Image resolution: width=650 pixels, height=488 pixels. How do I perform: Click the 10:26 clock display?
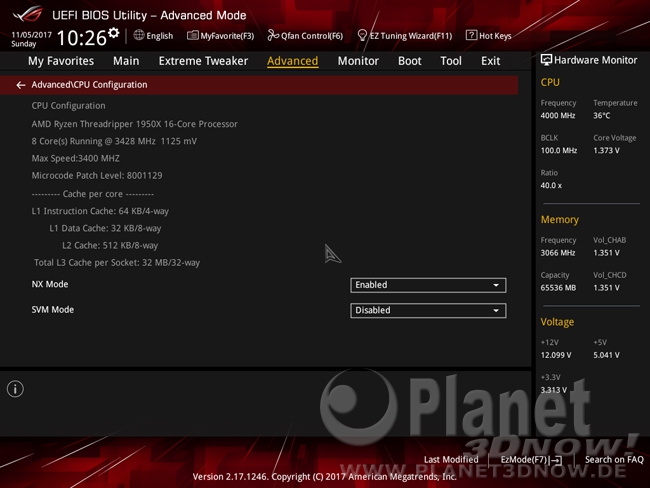(x=82, y=38)
